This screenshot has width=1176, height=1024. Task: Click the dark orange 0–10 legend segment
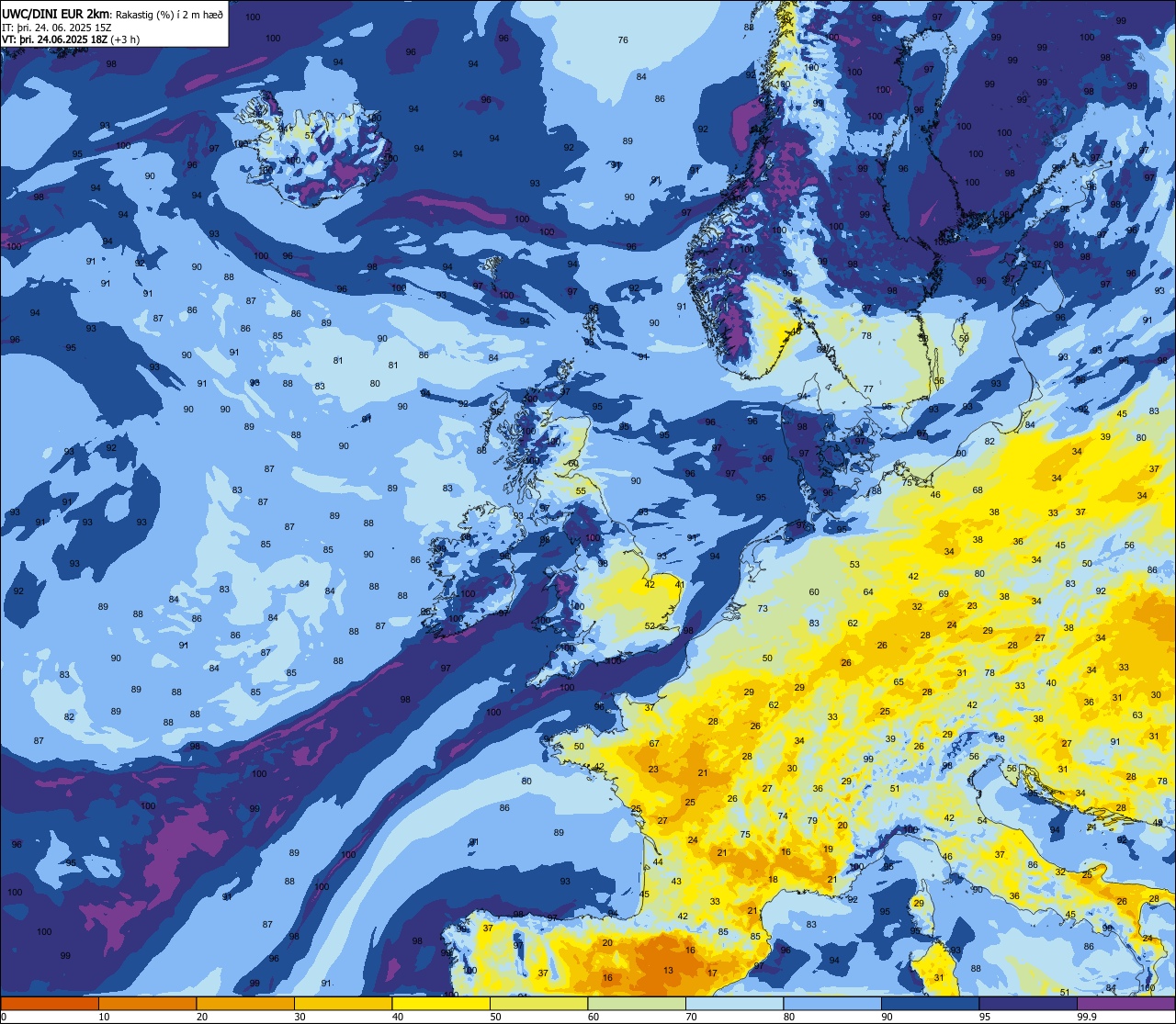click(50, 1004)
